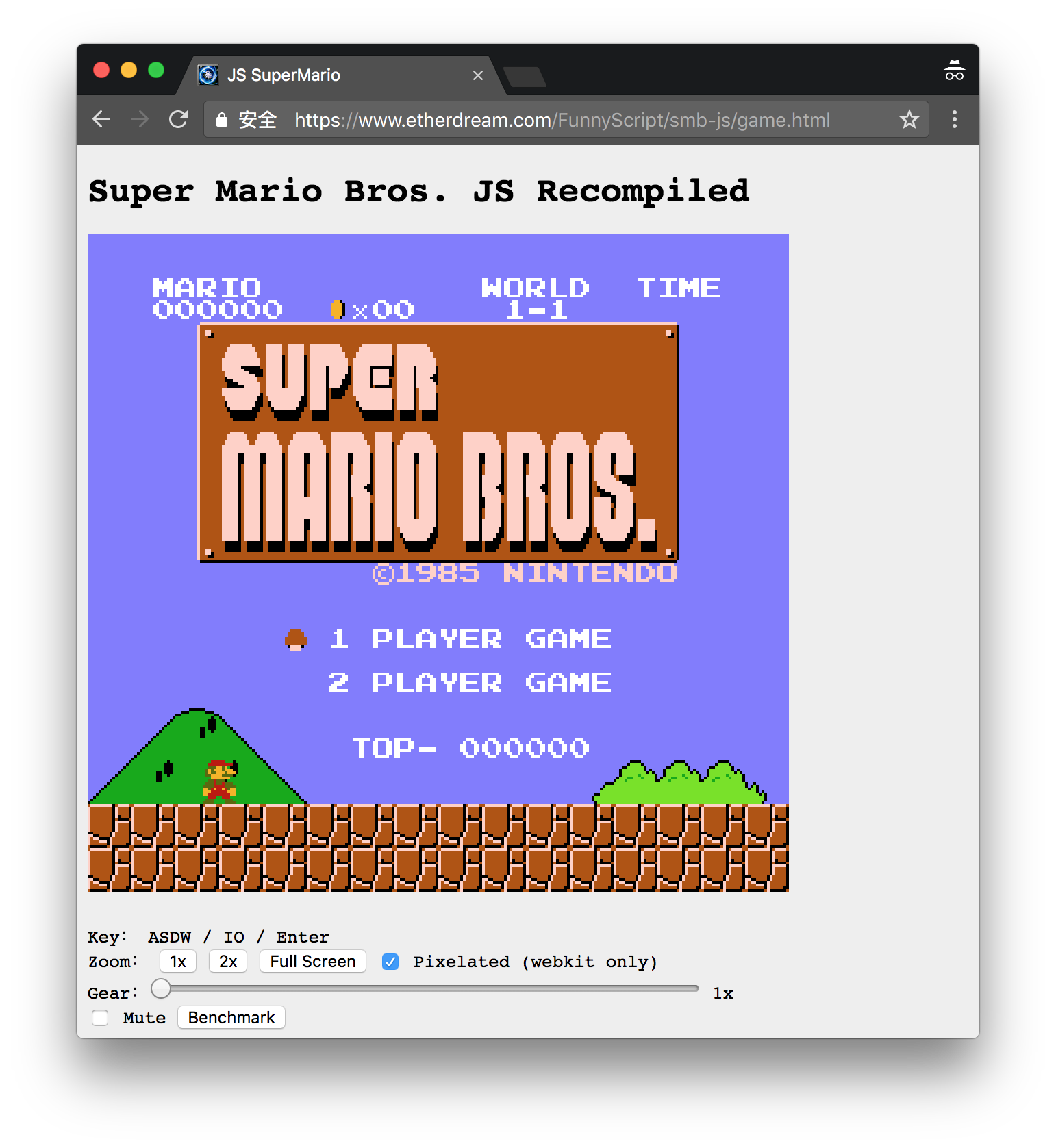The width and height of the screenshot is (1056, 1148).
Task: Go back using the browser back arrow
Action: 101,120
